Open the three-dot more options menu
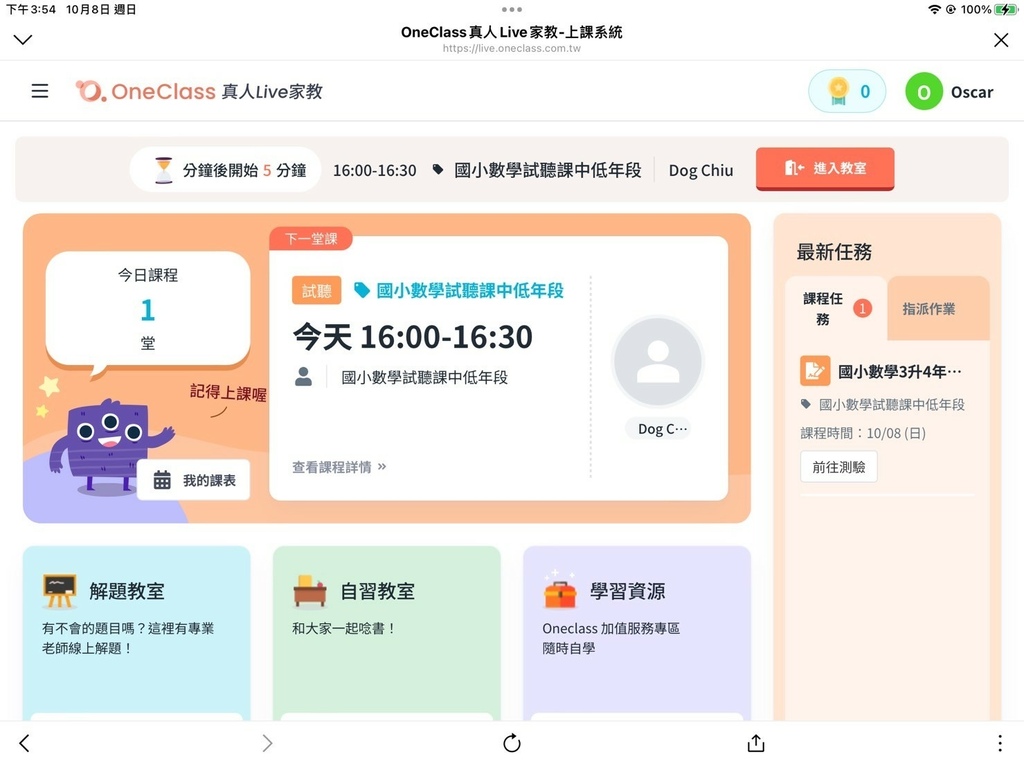Screen dimensions: 1024x768 click(1000, 743)
